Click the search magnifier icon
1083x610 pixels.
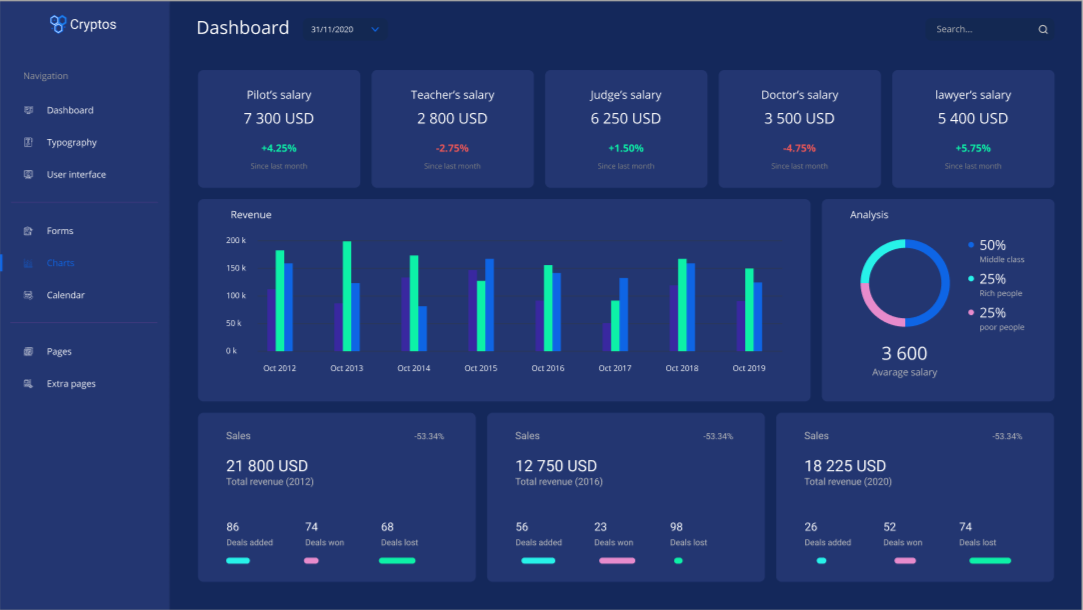tap(1043, 30)
